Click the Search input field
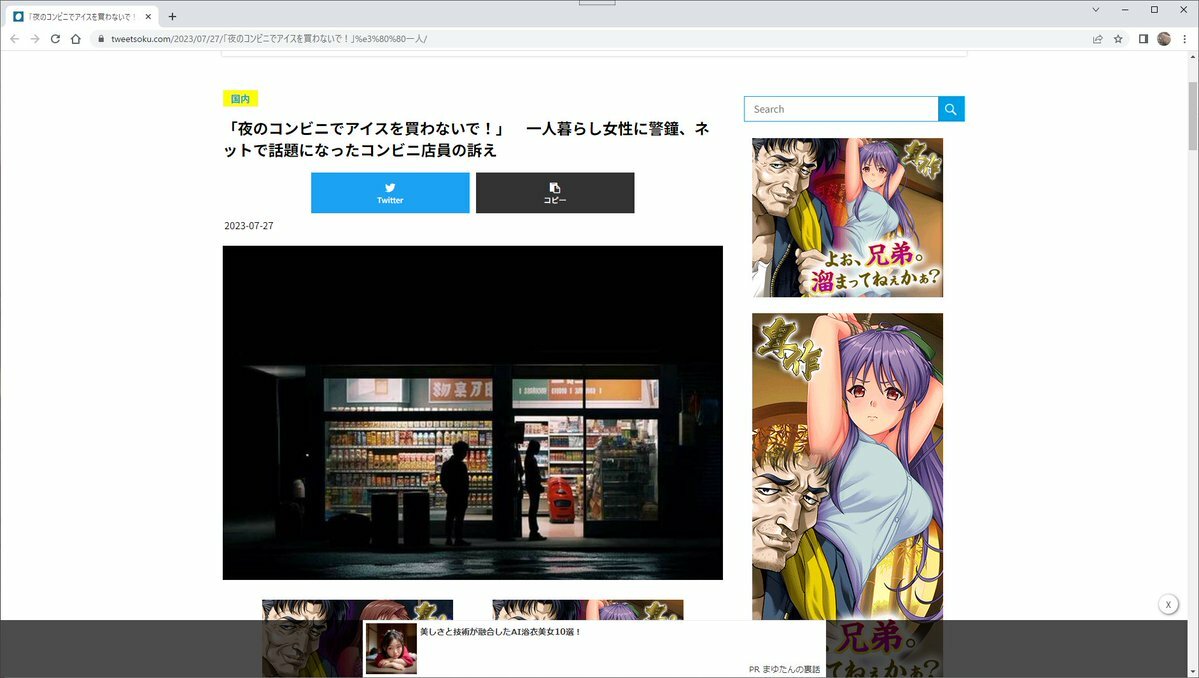This screenshot has height=678, width=1199. (x=841, y=109)
